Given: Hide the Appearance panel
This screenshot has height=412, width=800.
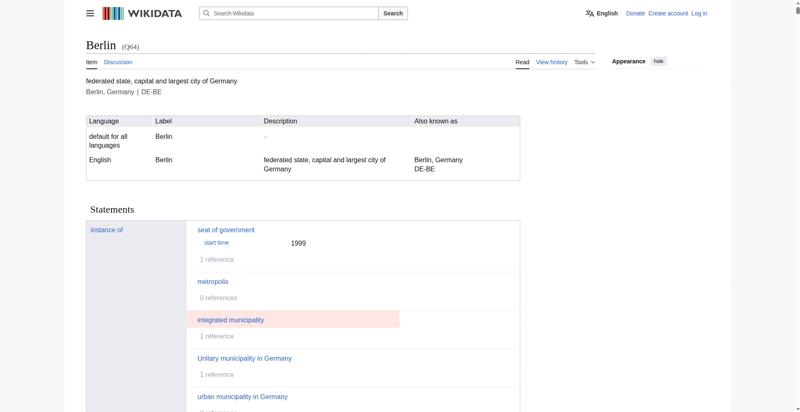Looking at the screenshot, I should click(658, 61).
